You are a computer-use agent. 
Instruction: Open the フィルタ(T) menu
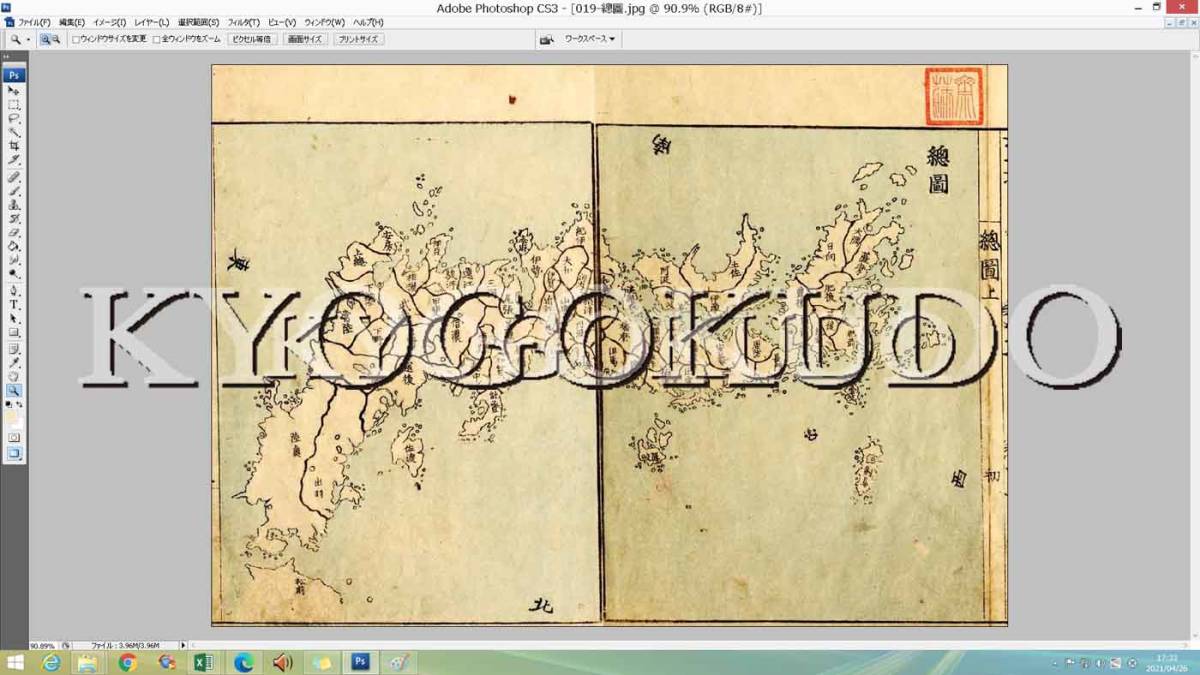243,22
